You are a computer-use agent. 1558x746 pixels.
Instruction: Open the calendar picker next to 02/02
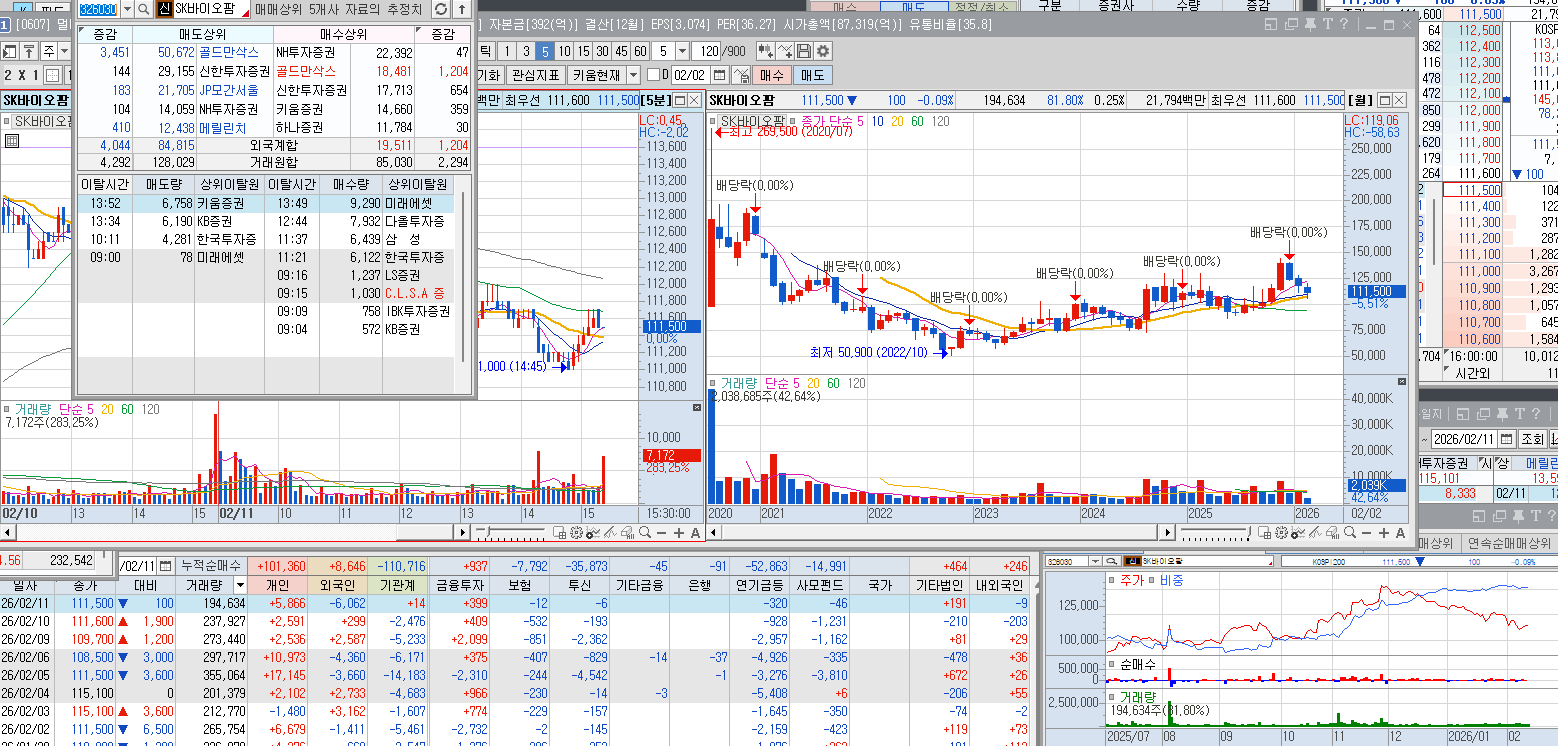718,75
